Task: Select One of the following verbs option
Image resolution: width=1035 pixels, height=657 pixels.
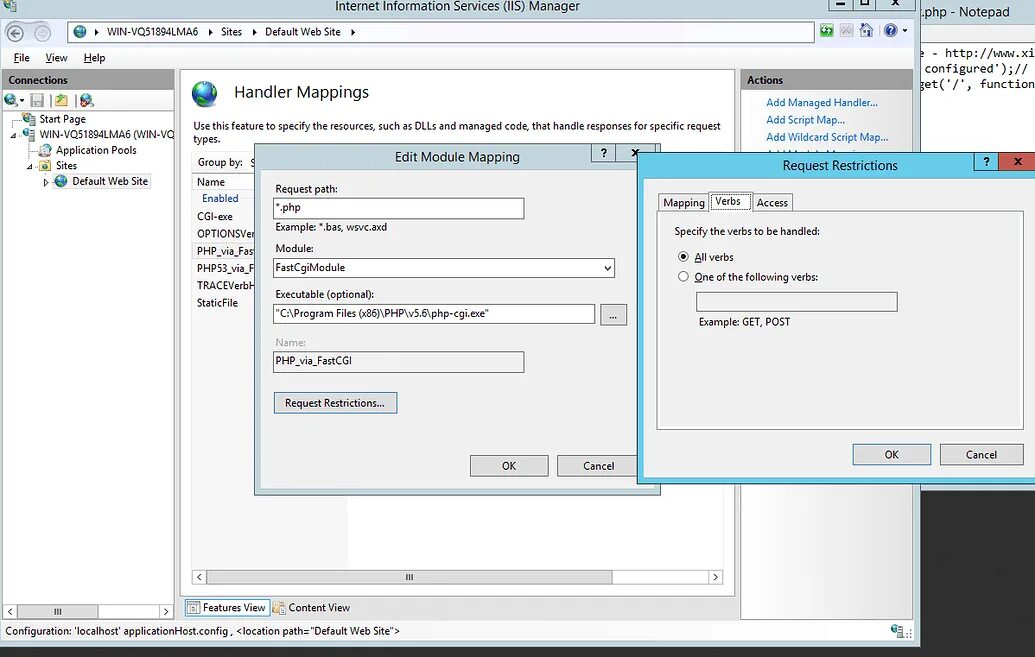Action: [683, 277]
